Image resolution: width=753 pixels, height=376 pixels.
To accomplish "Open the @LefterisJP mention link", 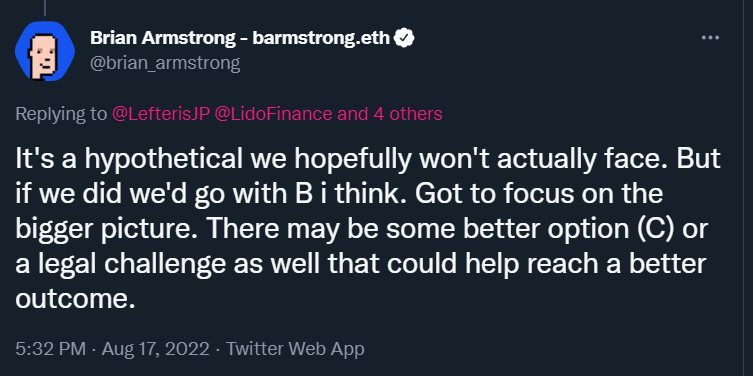I will [161, 114].
